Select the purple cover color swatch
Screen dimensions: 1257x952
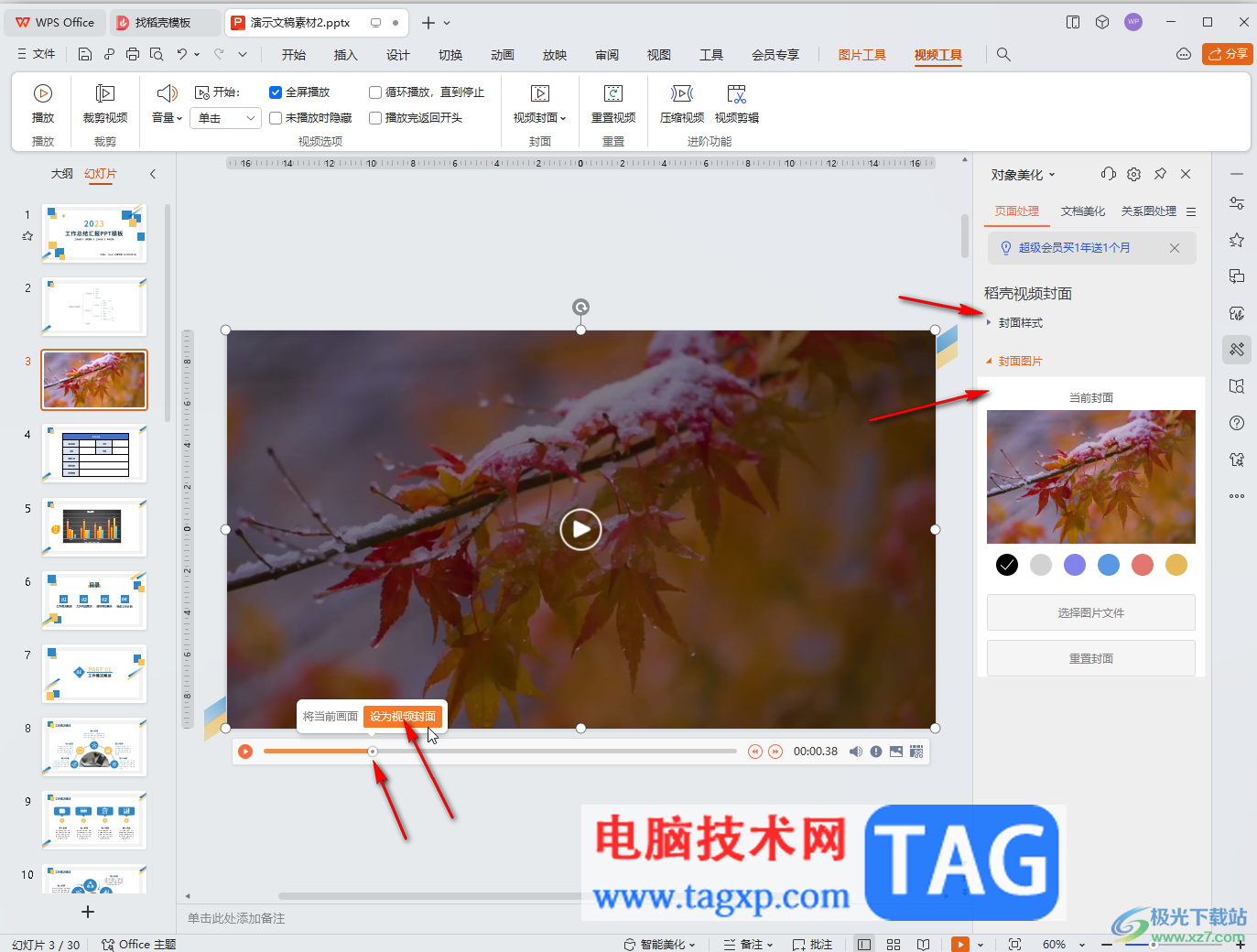click(1075, 565)
